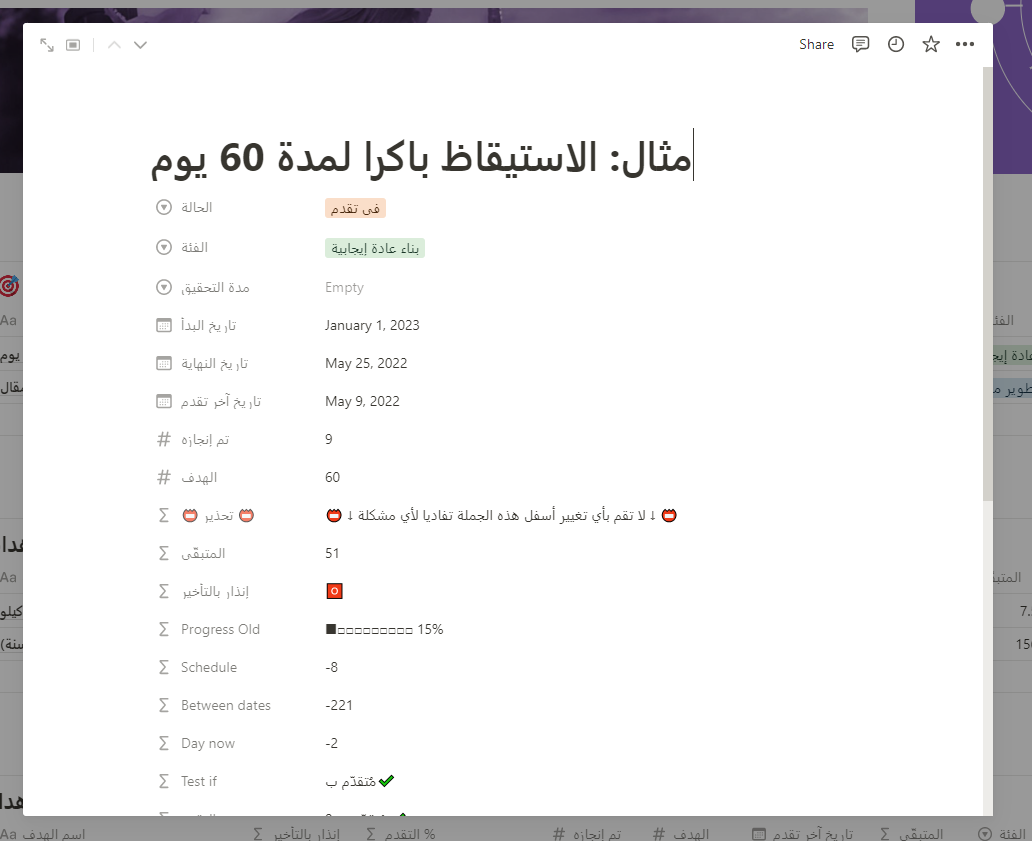The width and height of the screenshot is (1032, 841).
Task: Click the up chevron to view previous page
Action: [x=114, y=44]
